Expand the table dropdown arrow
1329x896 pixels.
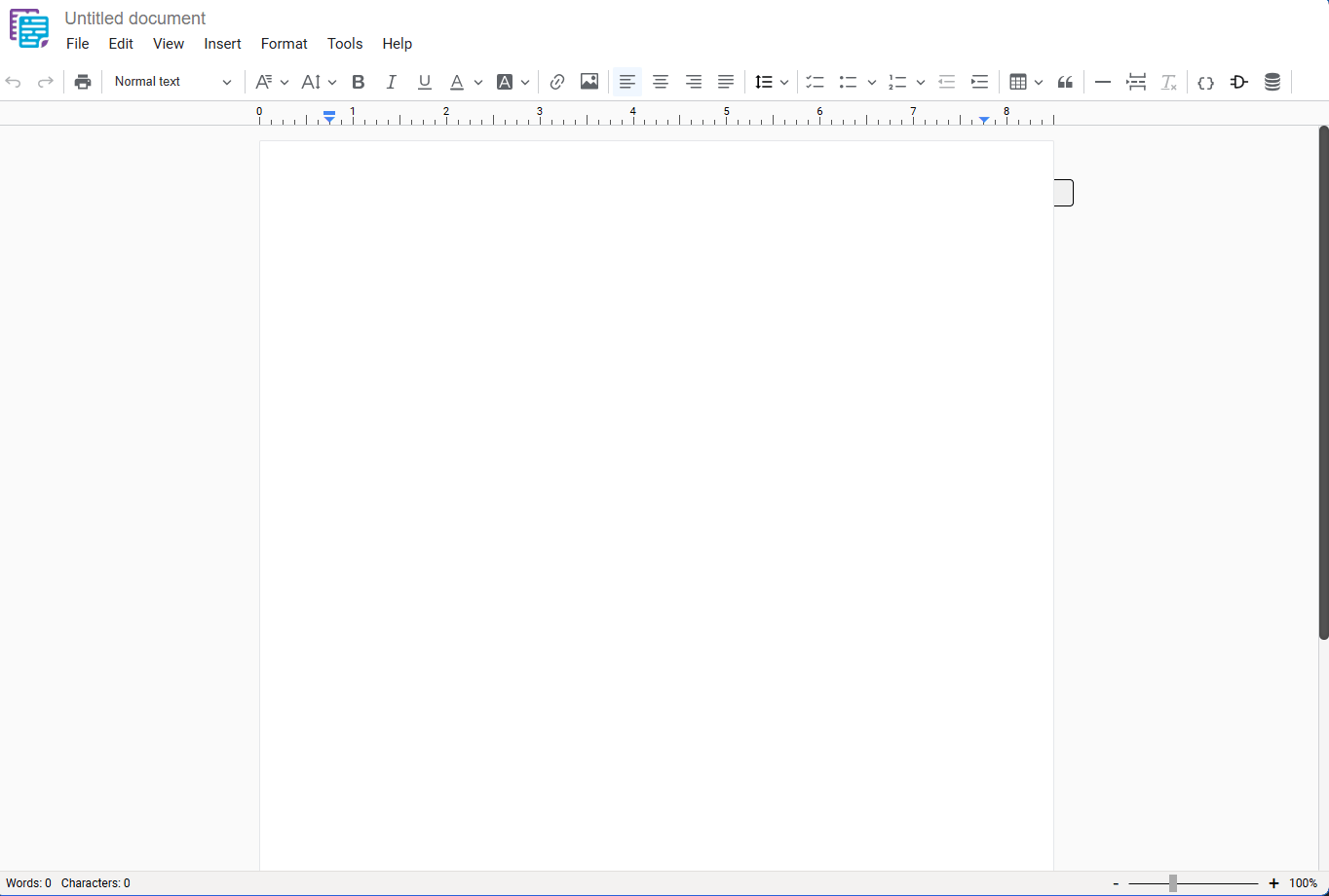tap(1039, 82)
